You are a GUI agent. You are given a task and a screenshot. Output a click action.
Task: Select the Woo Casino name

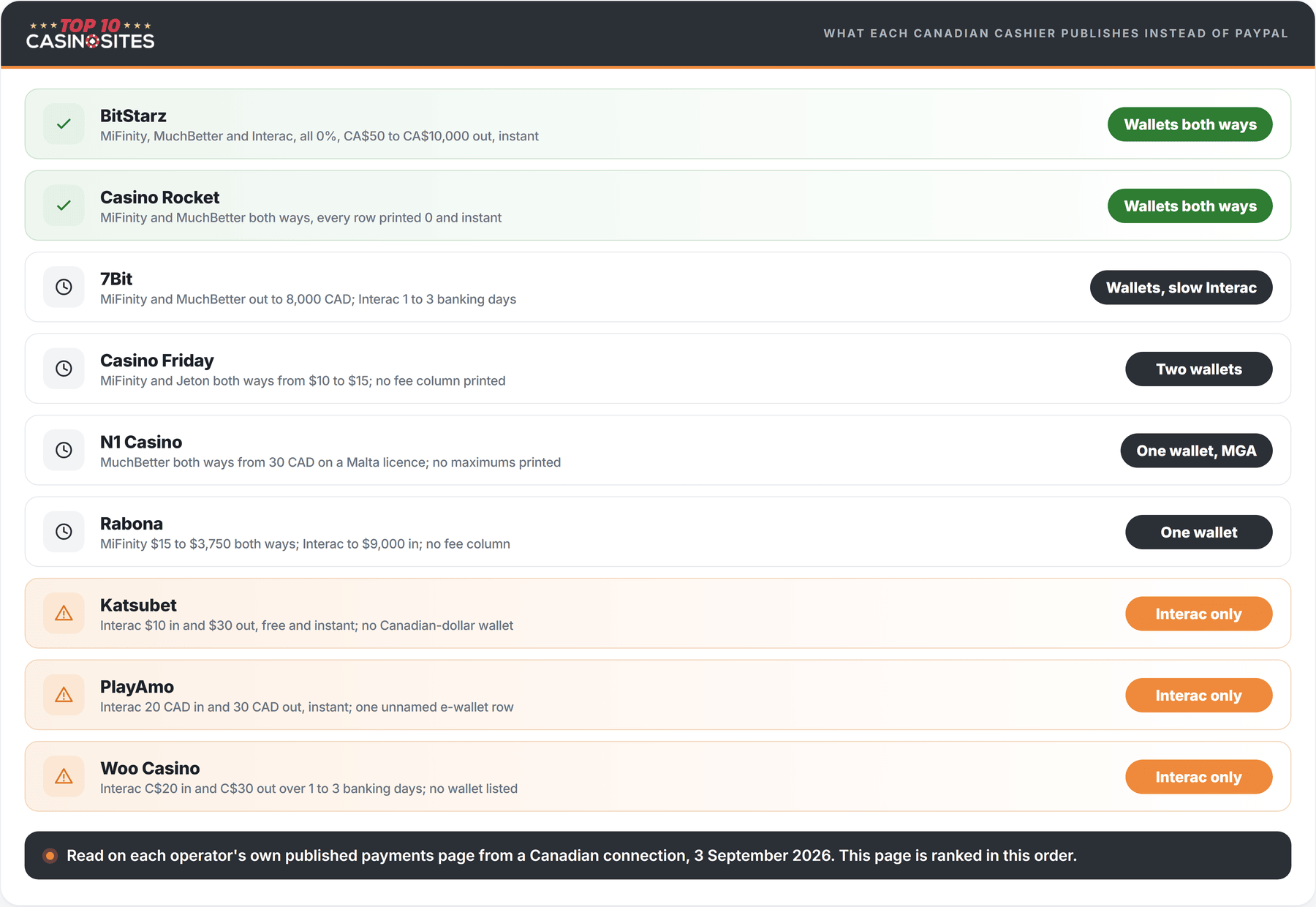pyautogui.click(x=150, y=768)
